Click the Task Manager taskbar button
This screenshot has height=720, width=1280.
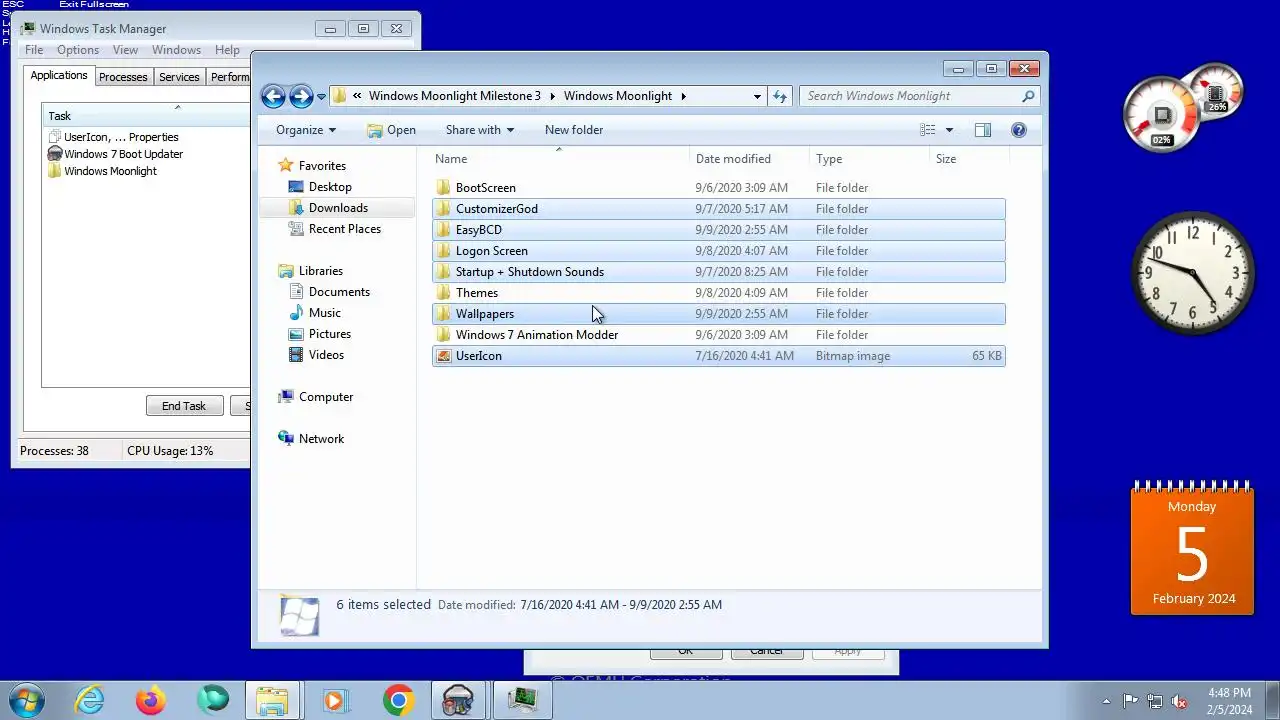tap(521, 700)
